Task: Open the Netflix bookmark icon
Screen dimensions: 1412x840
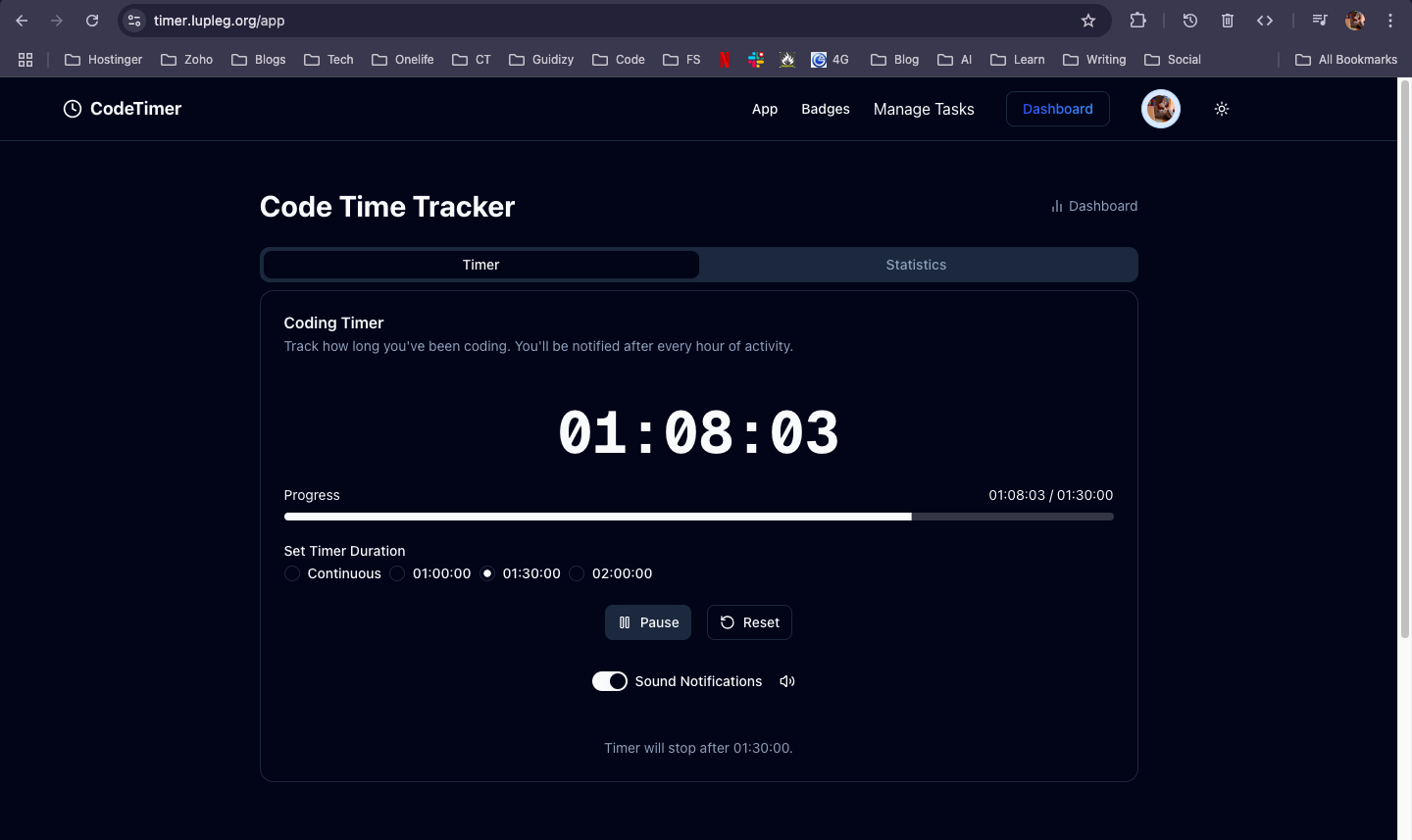Action: coord(725,59)
